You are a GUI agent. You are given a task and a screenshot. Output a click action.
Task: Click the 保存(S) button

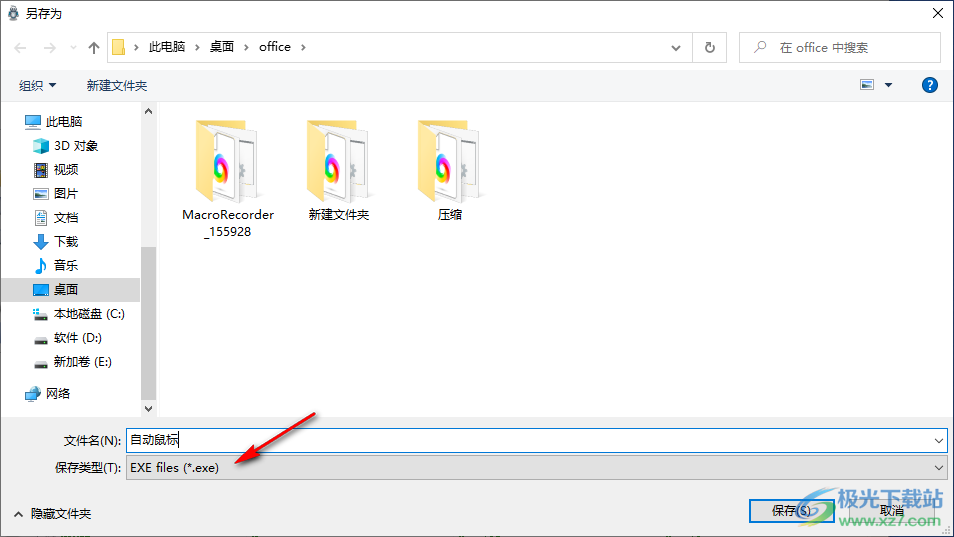pyautogui.click(x=792, y=511)
